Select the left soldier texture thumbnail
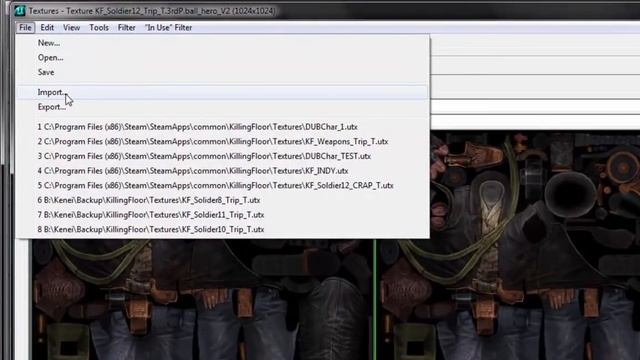The image size is (640, 360). point(202,299)
